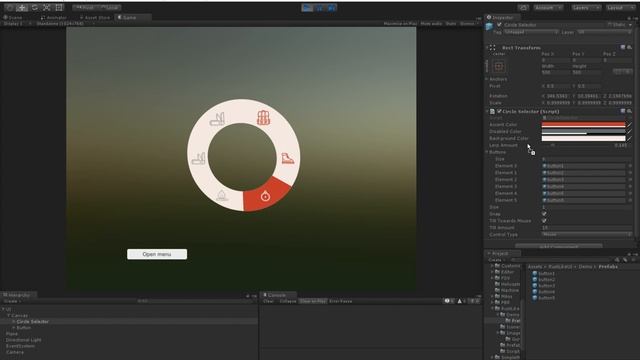
Task: Click the Disabled Color swatch
Action: click(x=583, y=131)
